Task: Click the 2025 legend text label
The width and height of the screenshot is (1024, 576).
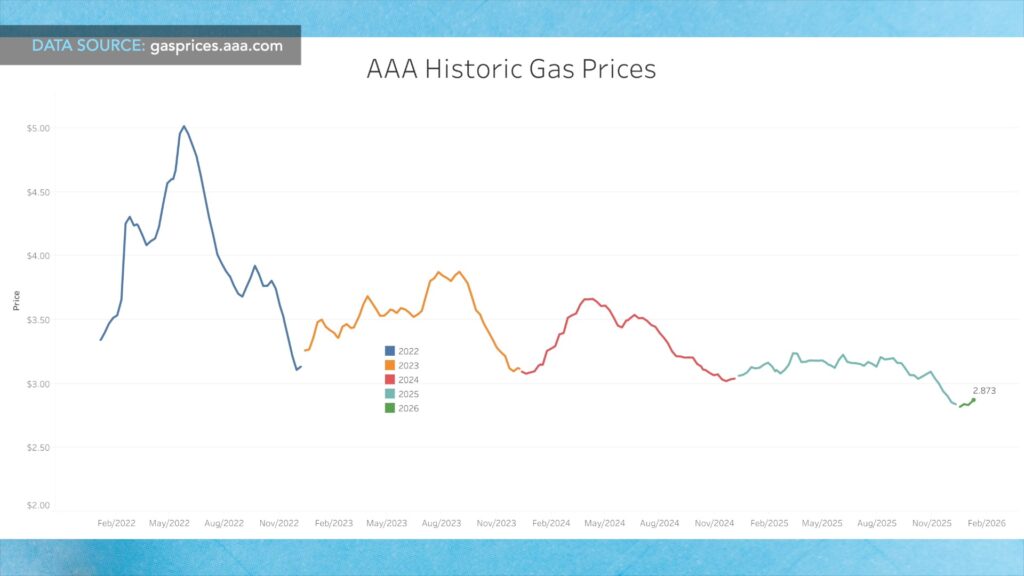Action: pos(409,393)
